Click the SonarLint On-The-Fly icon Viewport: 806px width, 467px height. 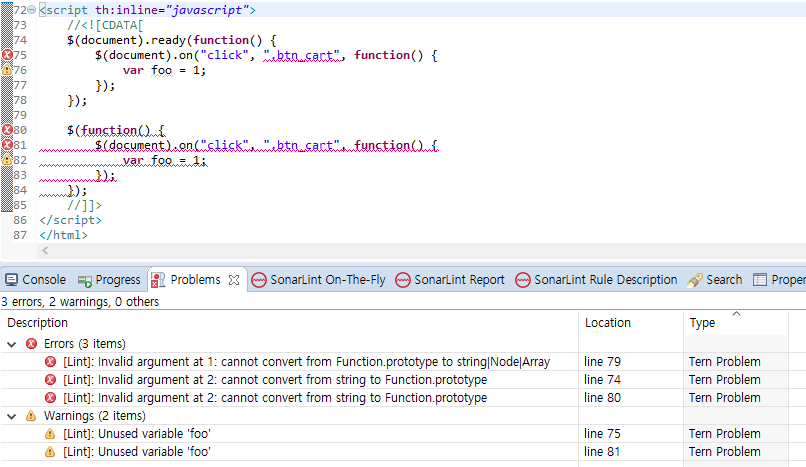(x=259, y=280)
